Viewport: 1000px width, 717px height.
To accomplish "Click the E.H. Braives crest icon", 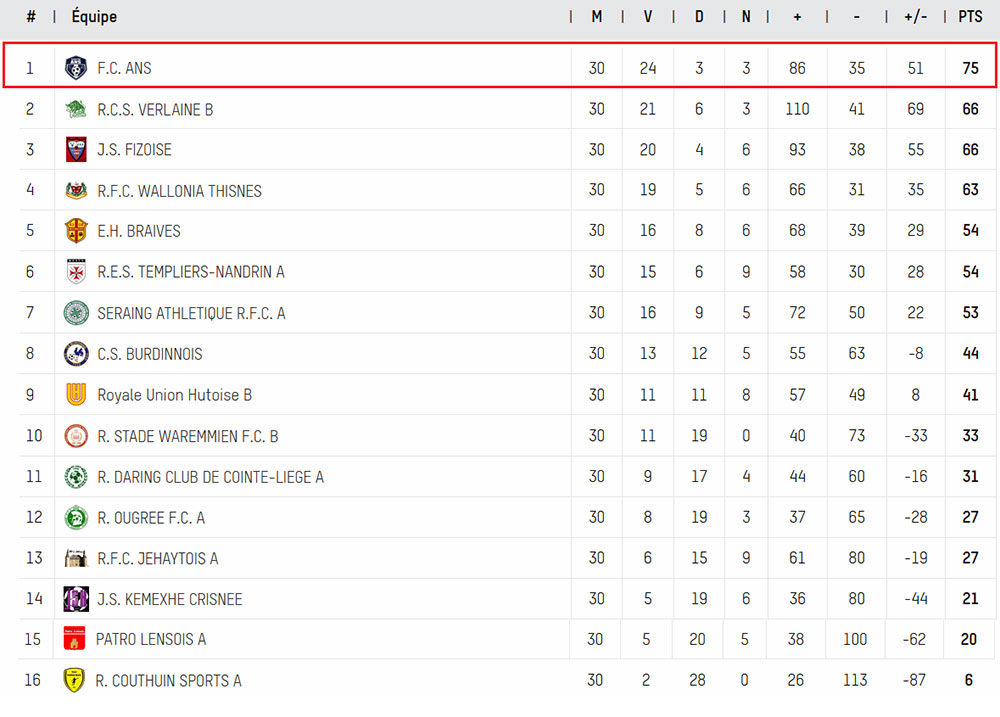I will pos(76,231).
